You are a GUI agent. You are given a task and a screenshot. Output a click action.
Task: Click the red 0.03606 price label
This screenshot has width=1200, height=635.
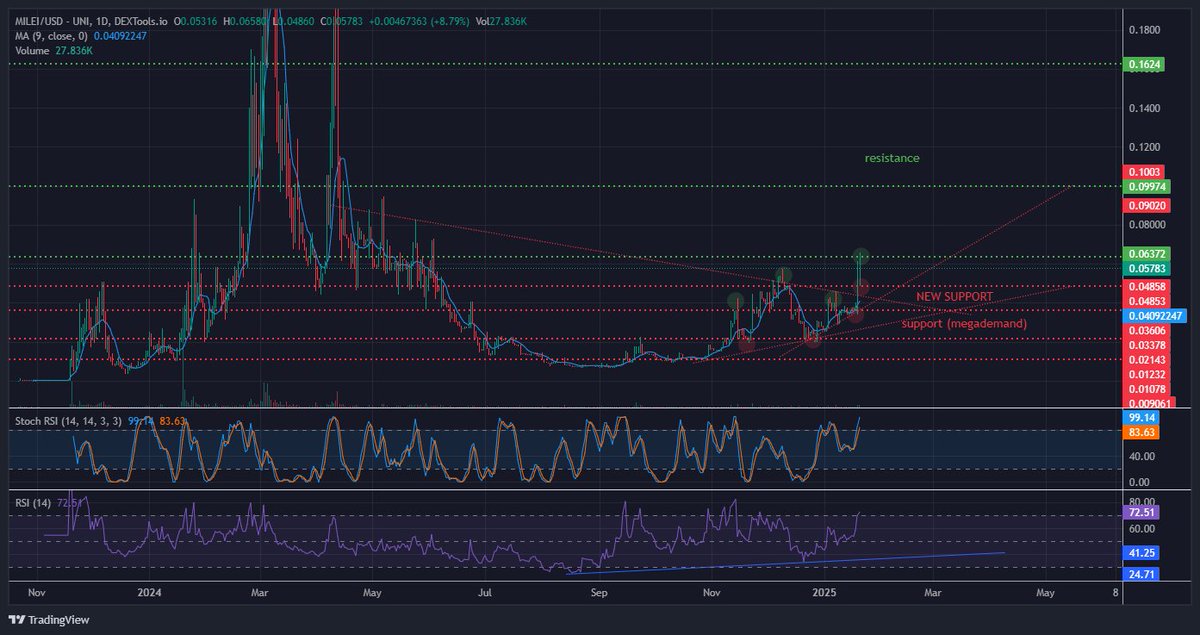pyautogui.click(x=1145, y=330)
